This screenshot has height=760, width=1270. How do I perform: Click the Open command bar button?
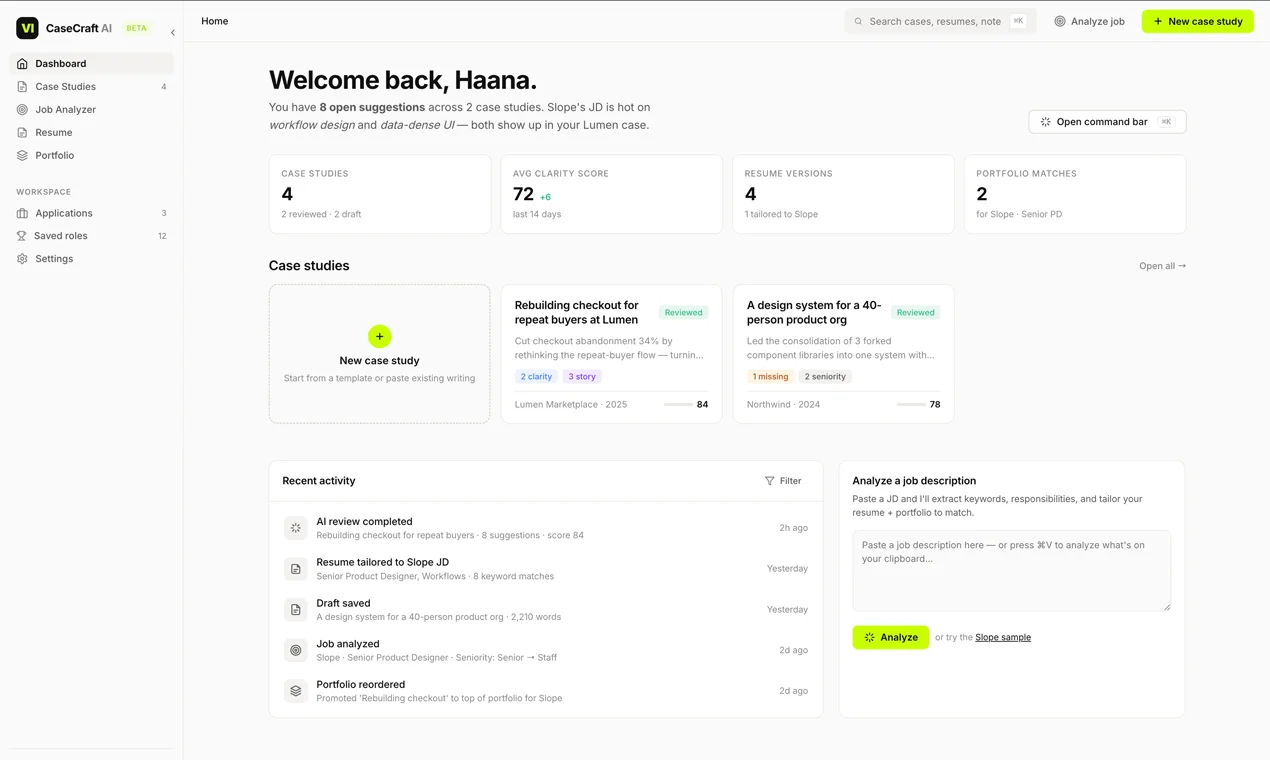coord(1107,122)
